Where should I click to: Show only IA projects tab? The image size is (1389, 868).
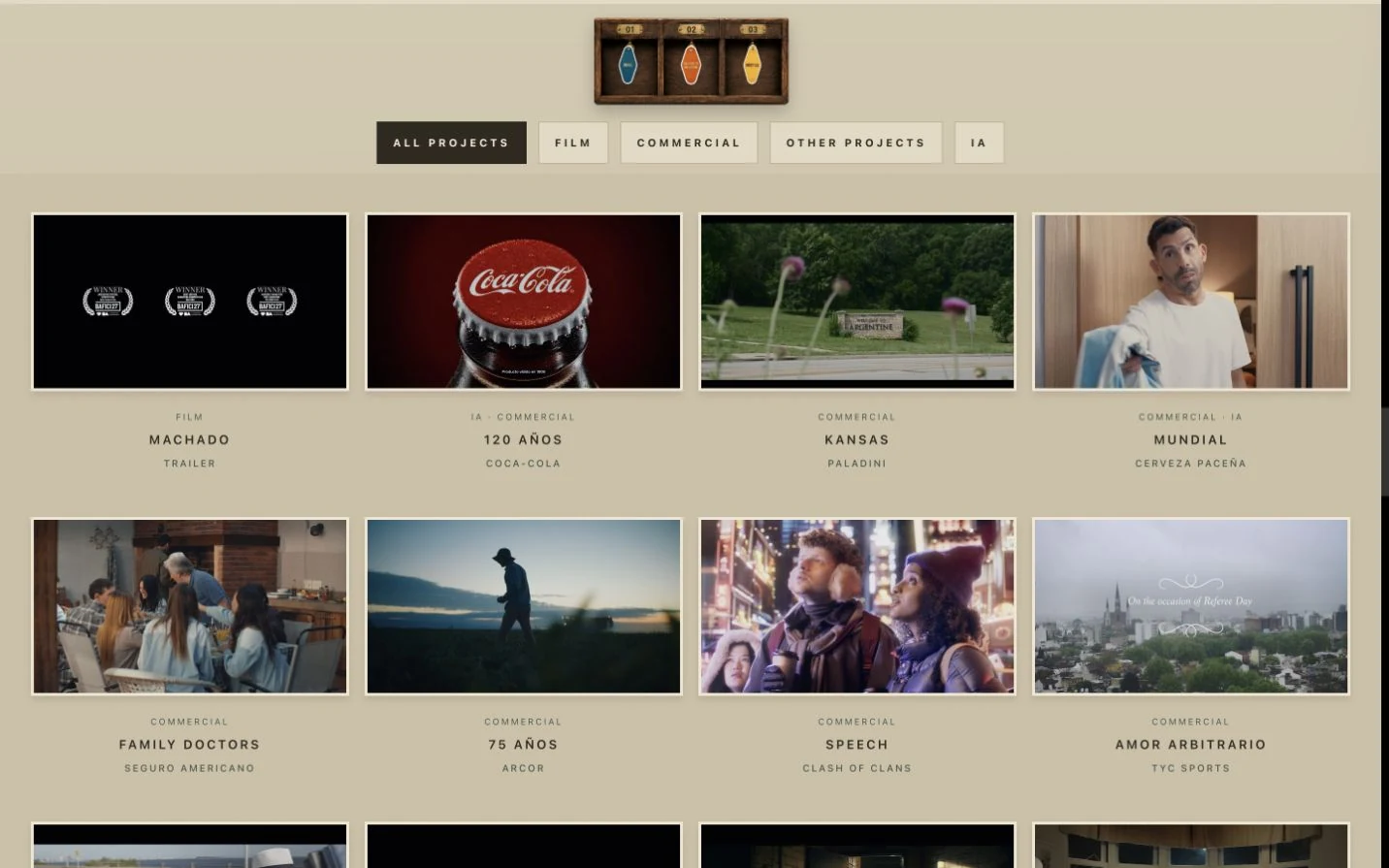(x=979, y=143)
